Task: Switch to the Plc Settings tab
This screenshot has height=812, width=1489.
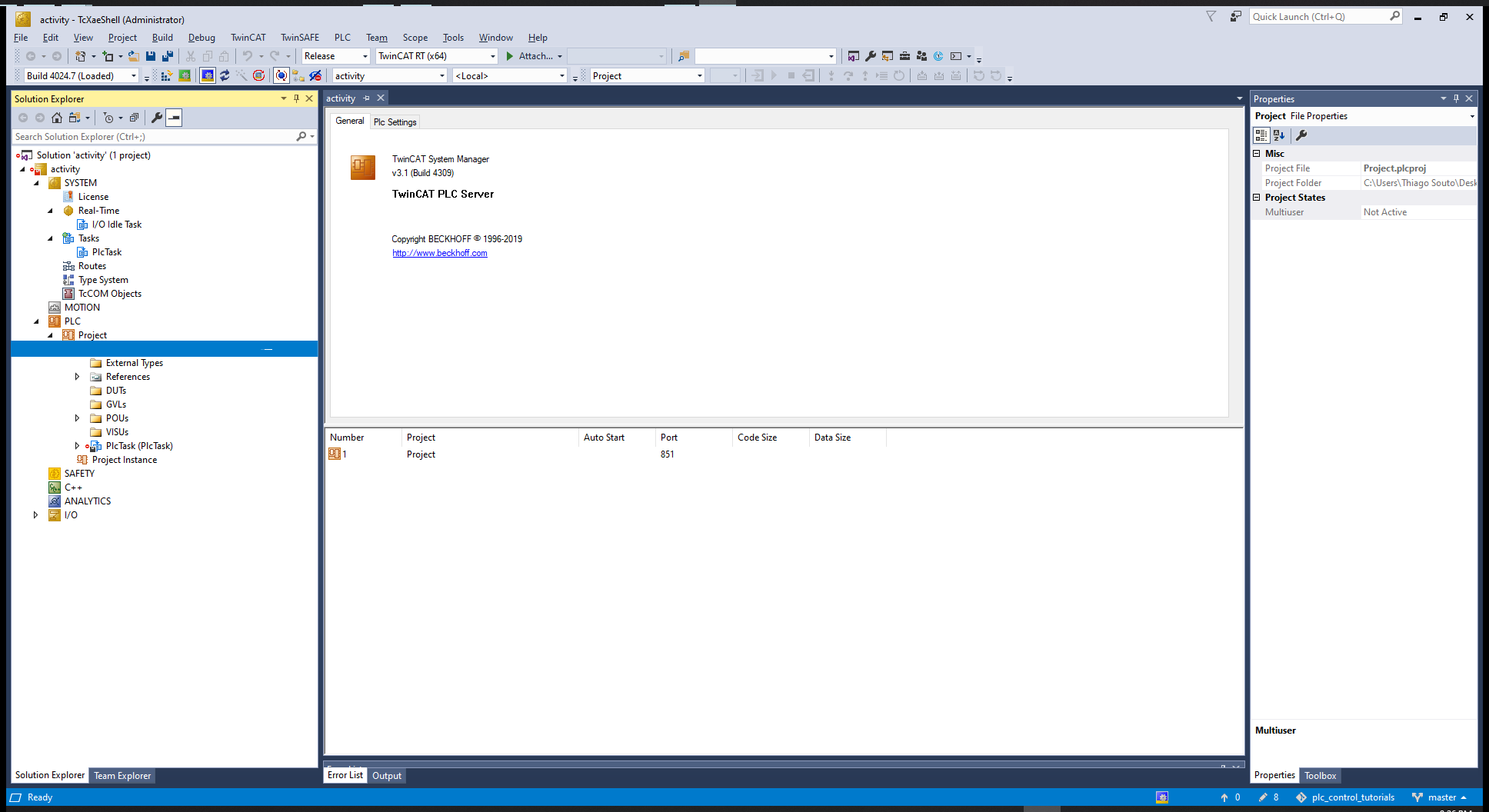Action: coord(395,122)
